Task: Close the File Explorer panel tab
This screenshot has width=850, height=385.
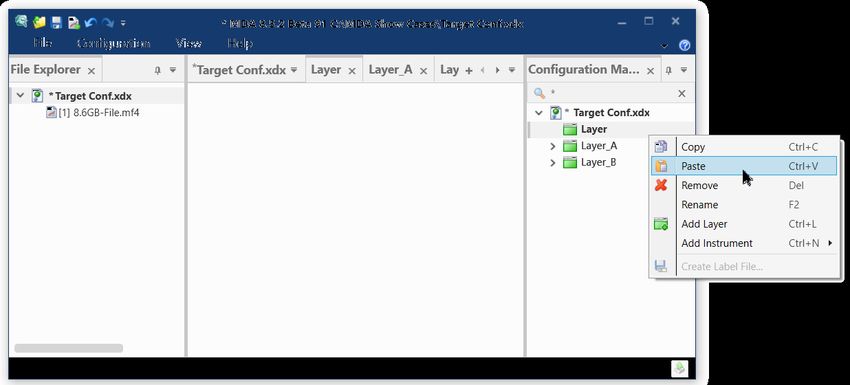Action: (92, 71)
